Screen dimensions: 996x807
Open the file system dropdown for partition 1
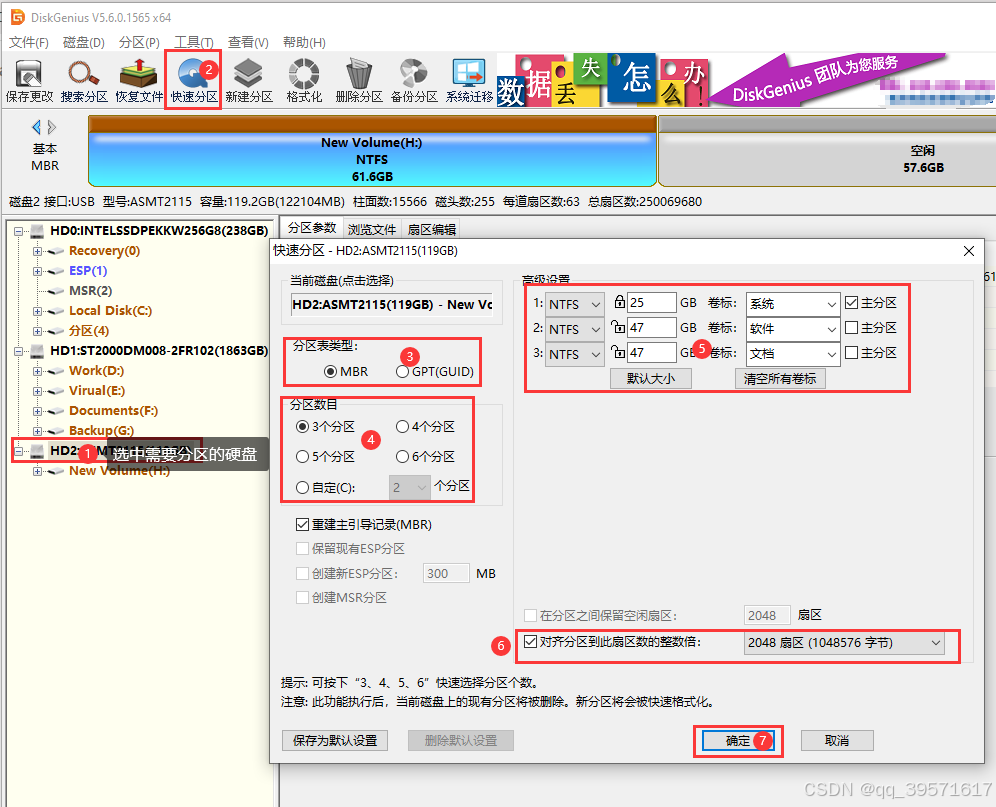pyautogui.click(x=575, y=304)
